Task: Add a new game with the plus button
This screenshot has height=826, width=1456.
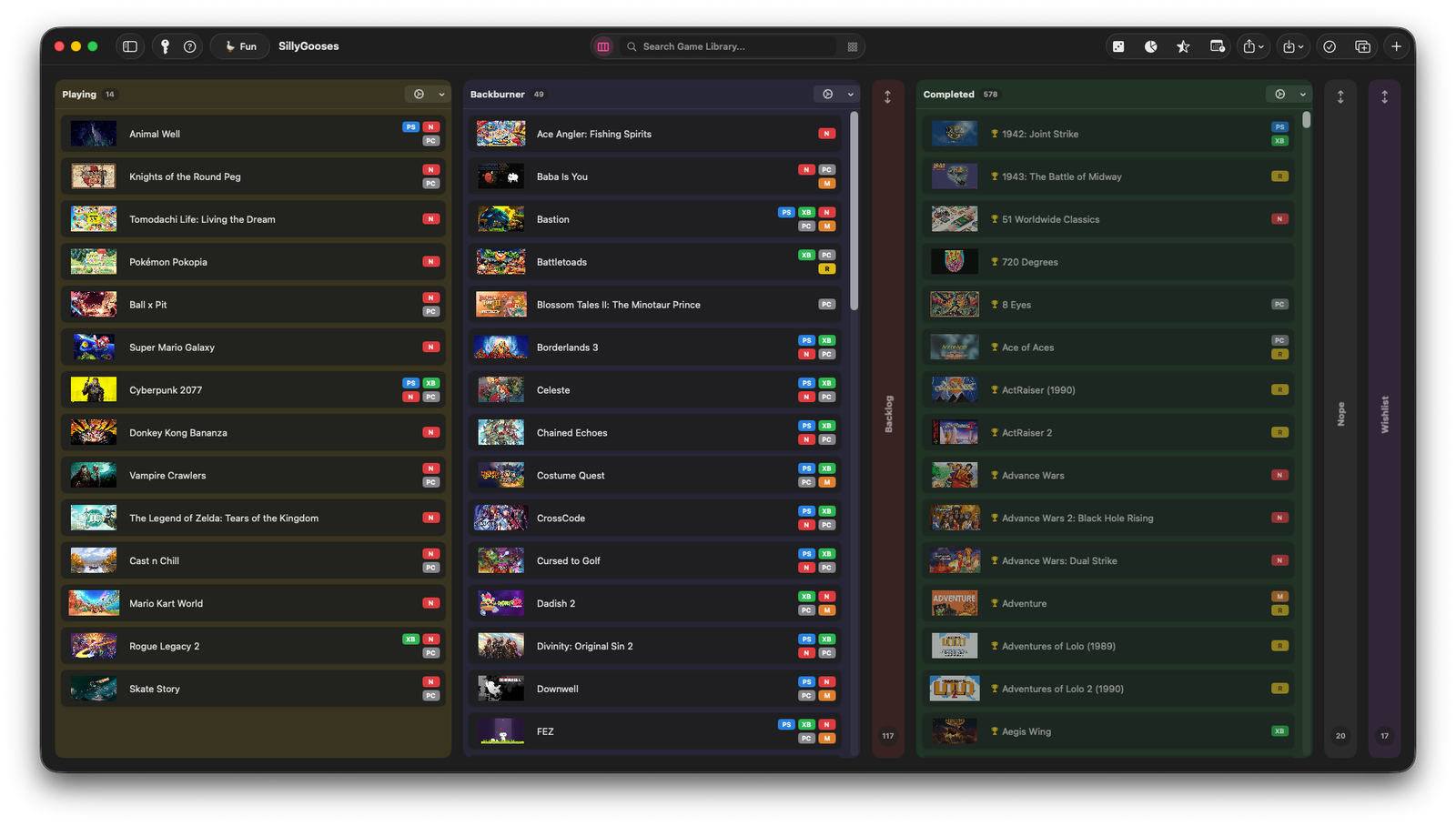Action: click(x=1396, y=46)
